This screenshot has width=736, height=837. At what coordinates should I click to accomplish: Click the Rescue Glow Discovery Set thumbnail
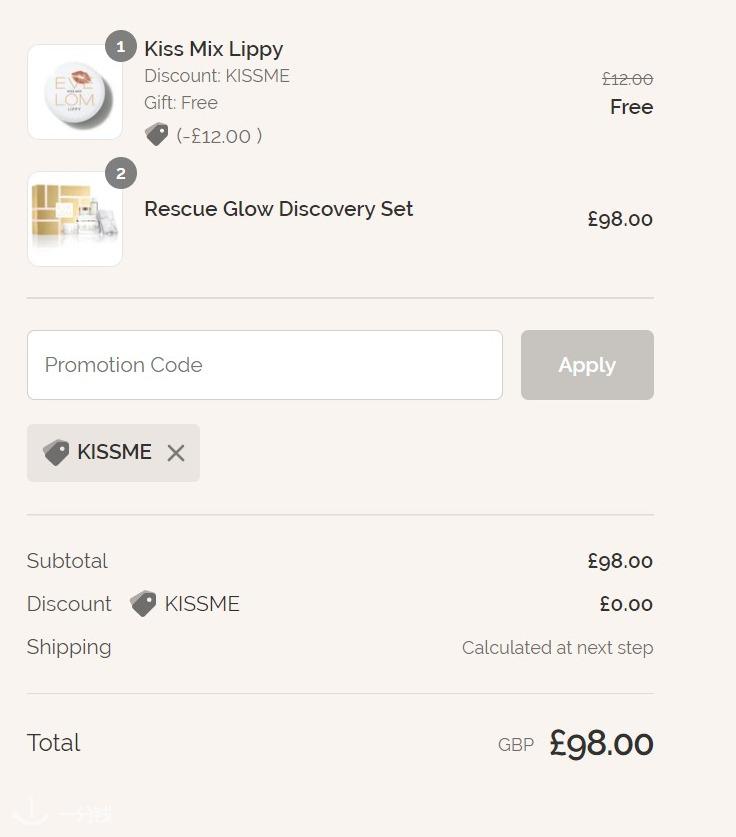click(75, 219)
